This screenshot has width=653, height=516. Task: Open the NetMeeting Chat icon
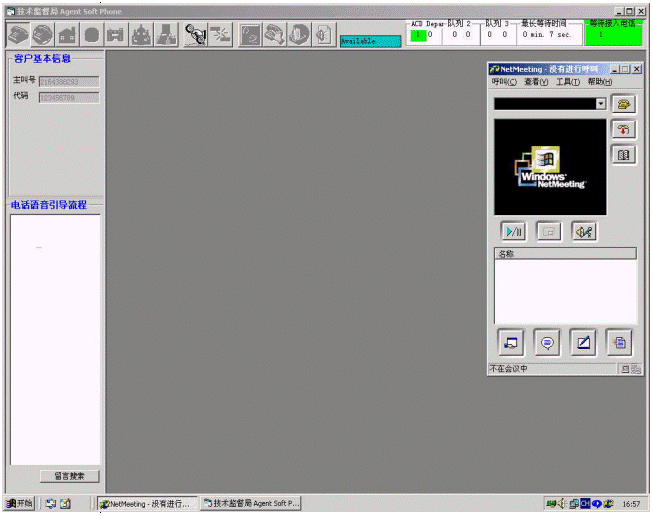point(547,342)
